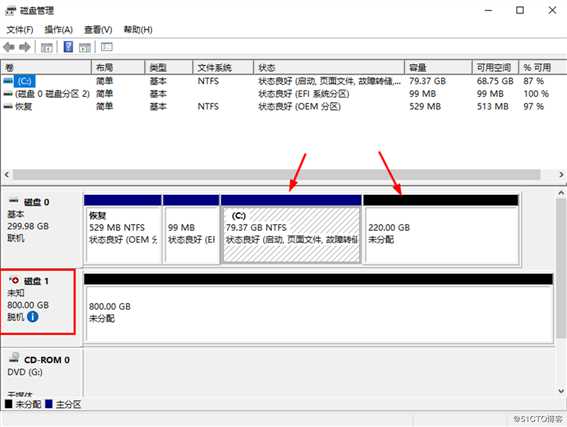Select the 恢复 volume row in list

pos(284,106)
